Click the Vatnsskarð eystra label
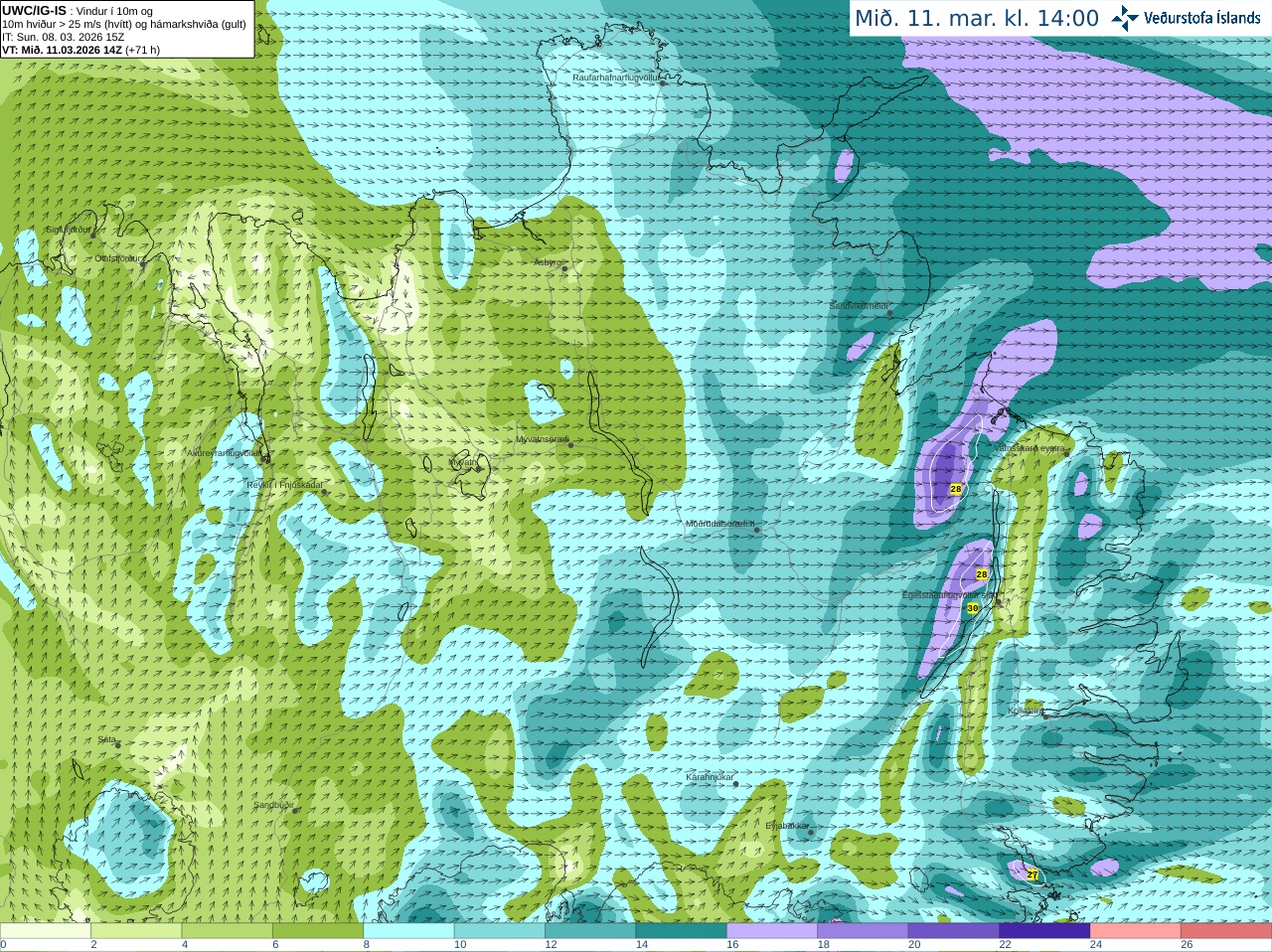Viewport: 1272px width, 952px height. (x=1029, y=448)
